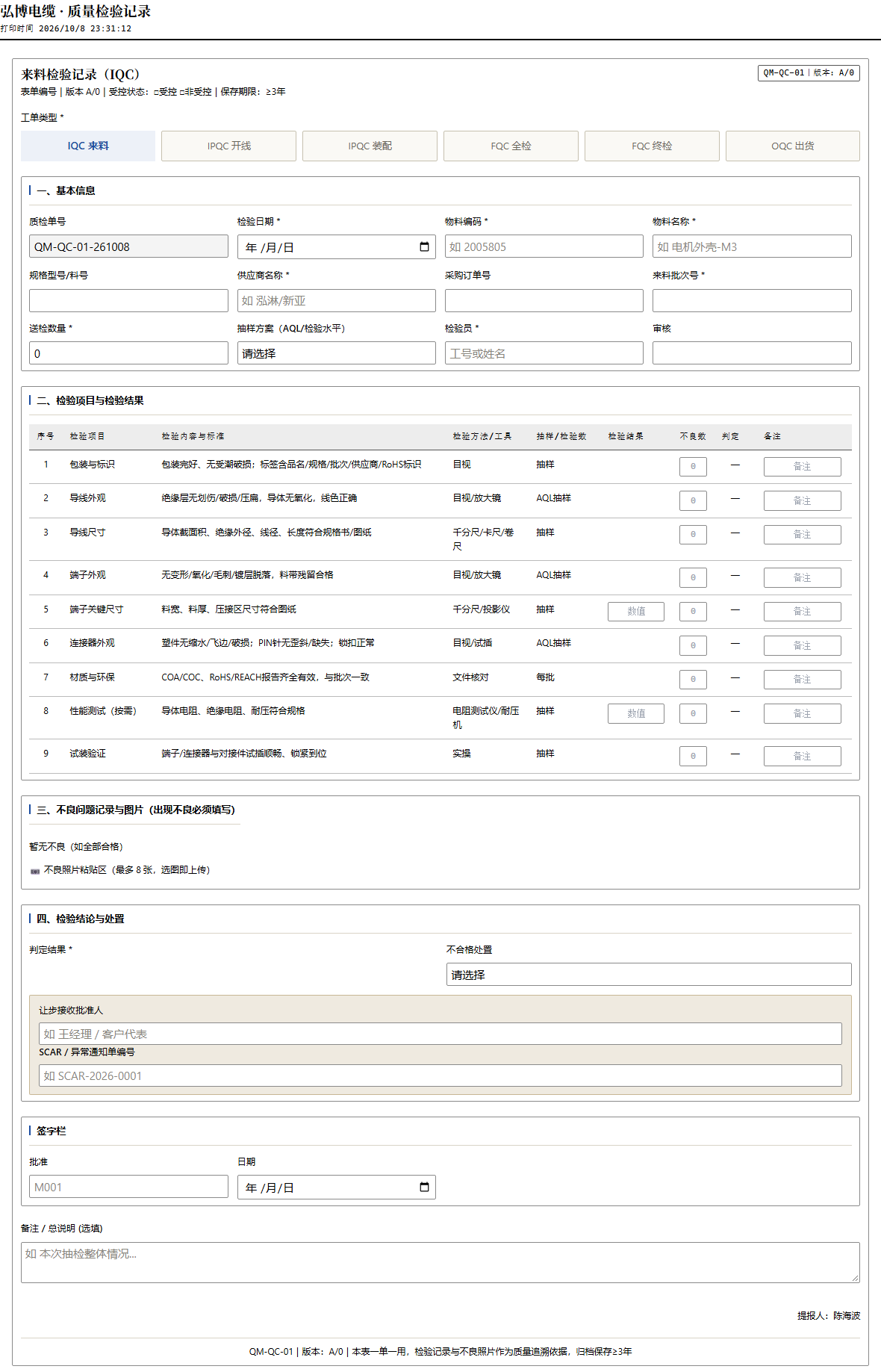881x1372 pixels.
Task: Click 备注 field for 试装验证 row
Action: coord(802,756)
